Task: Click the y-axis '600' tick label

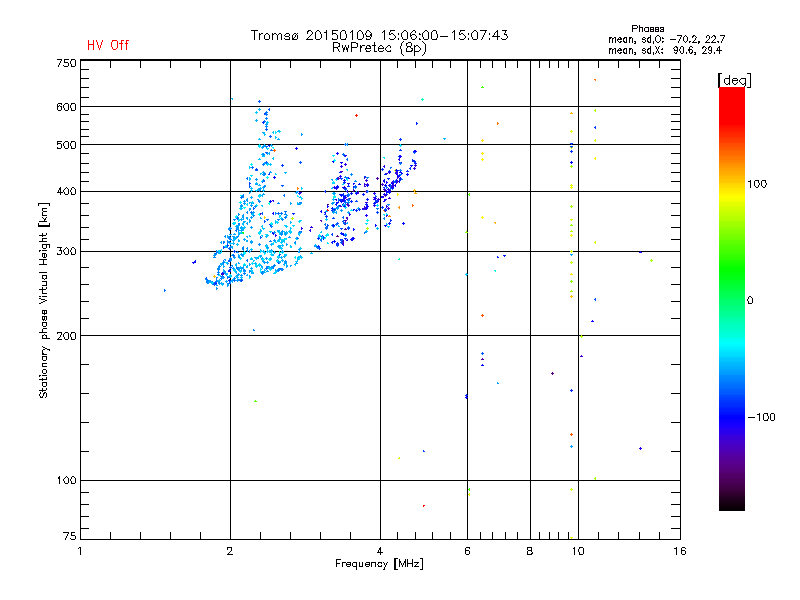Action: [x=66, y=107]
